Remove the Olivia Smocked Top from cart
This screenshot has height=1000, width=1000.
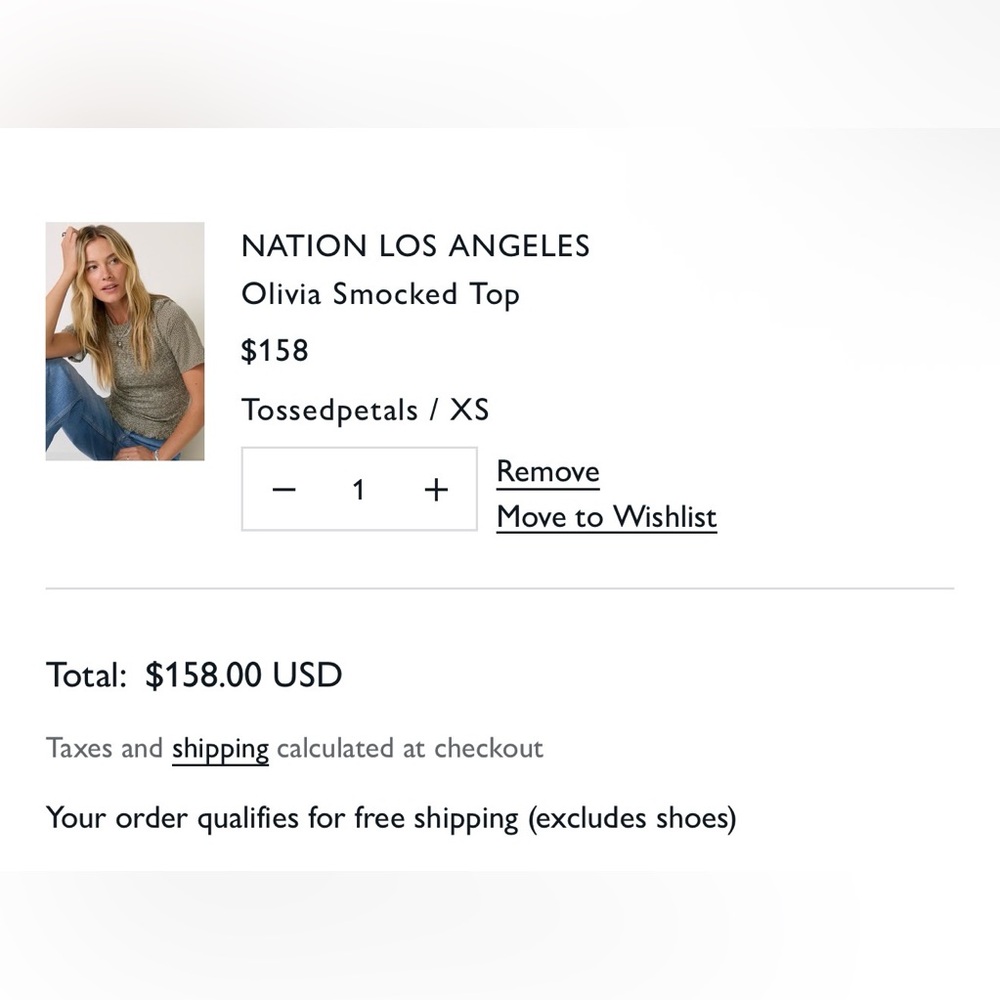coord(548,473)
